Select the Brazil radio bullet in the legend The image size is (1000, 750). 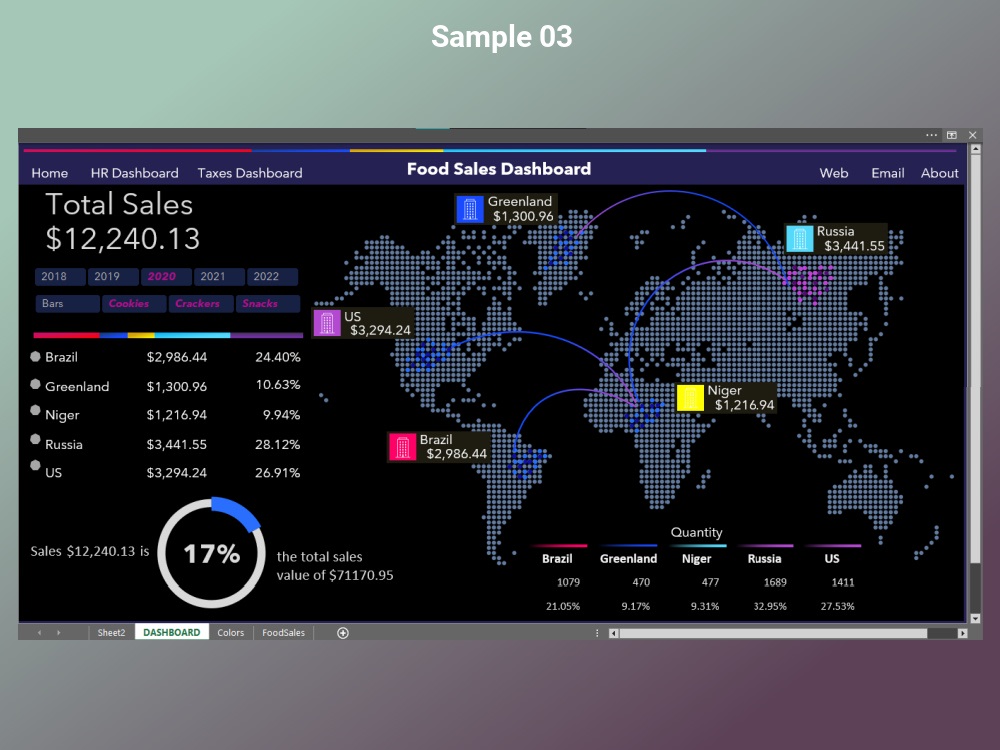coord(36,357)
